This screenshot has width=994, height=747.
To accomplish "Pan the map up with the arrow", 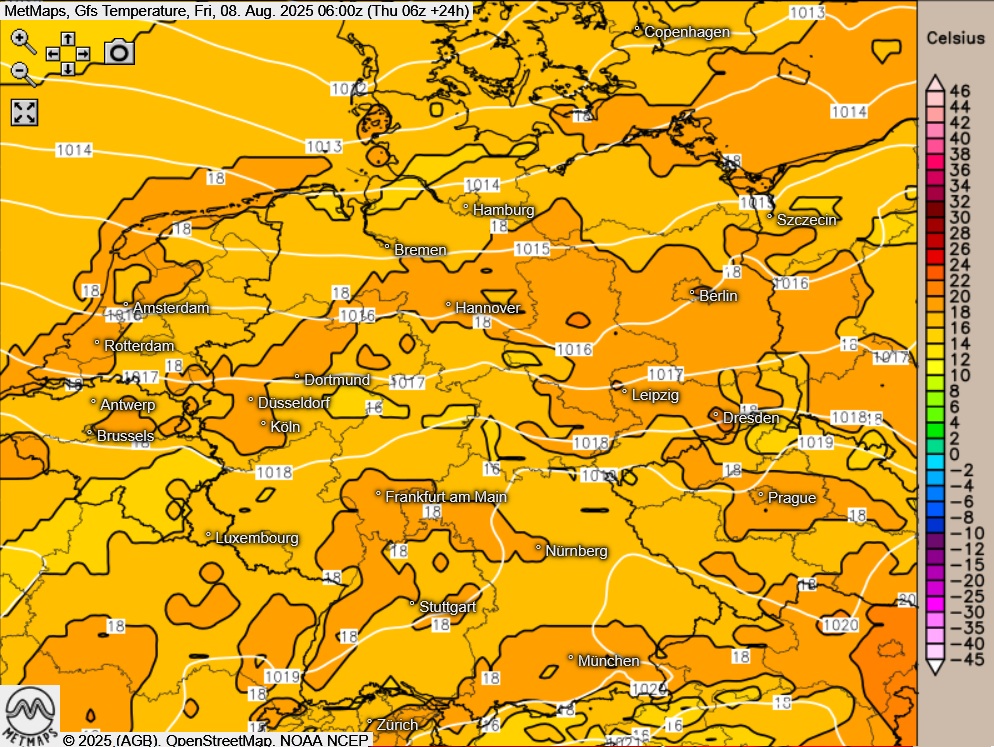I will [68, 39].
